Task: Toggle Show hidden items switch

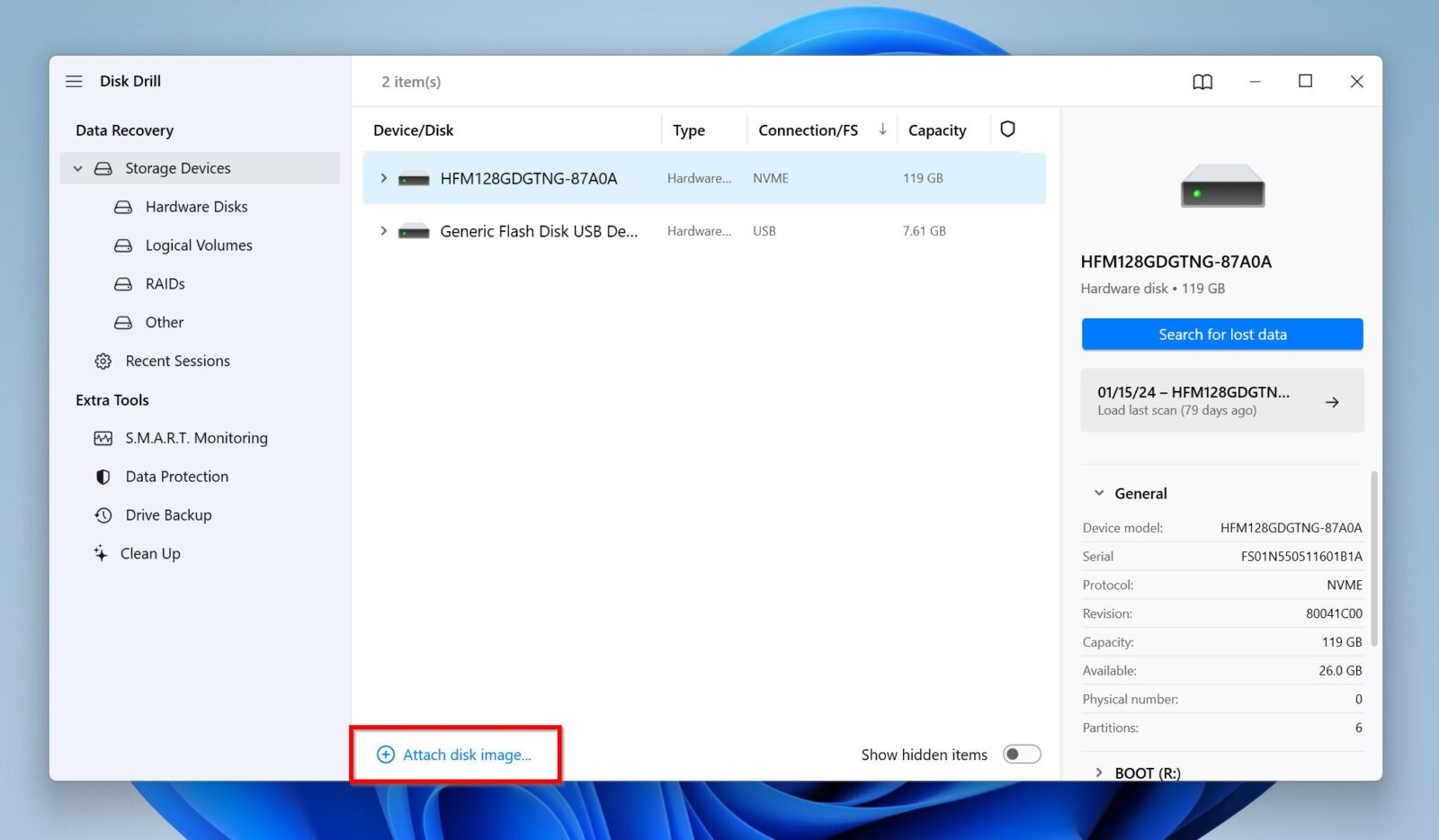Action: (x=1022, y=755)
